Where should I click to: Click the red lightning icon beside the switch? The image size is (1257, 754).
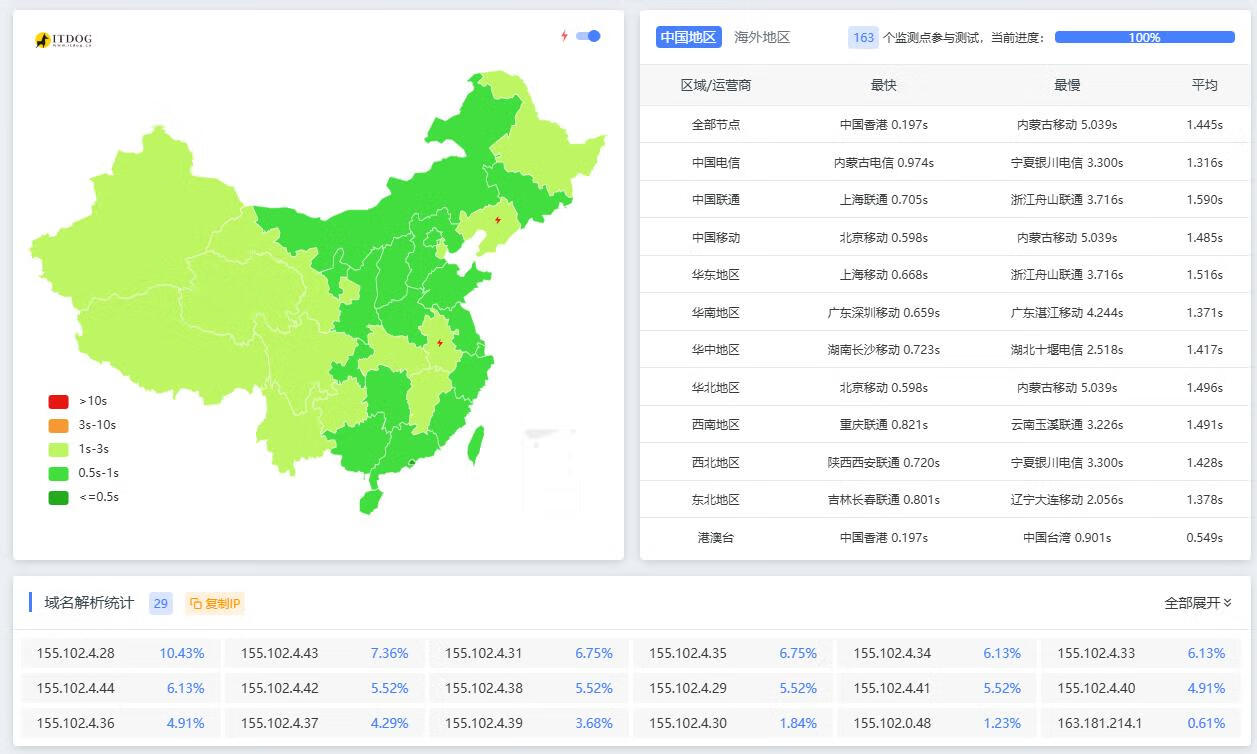564,36
